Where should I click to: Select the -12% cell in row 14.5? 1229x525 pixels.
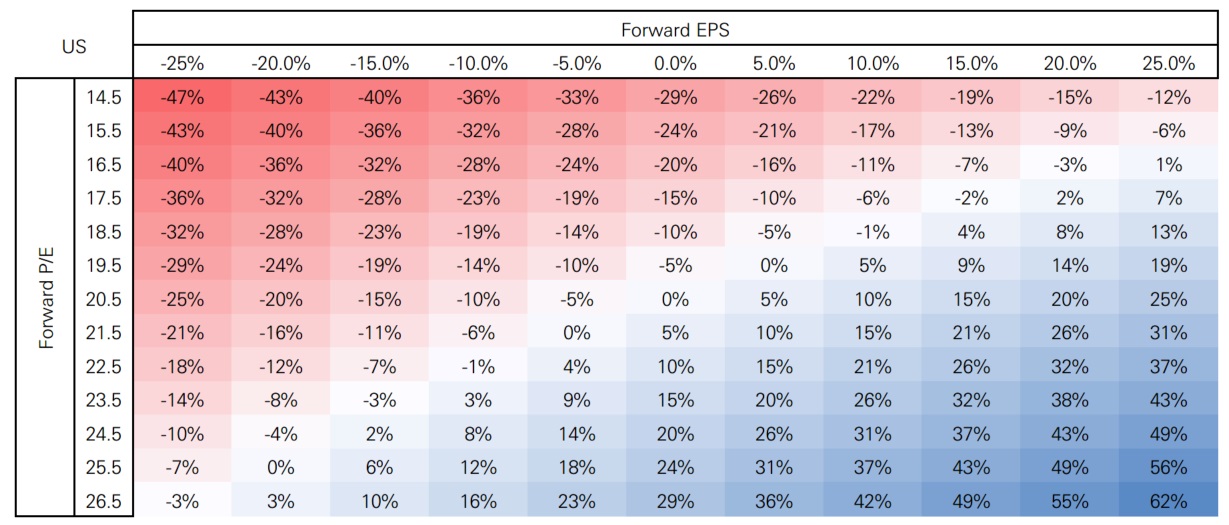(x=1168, y=98)
